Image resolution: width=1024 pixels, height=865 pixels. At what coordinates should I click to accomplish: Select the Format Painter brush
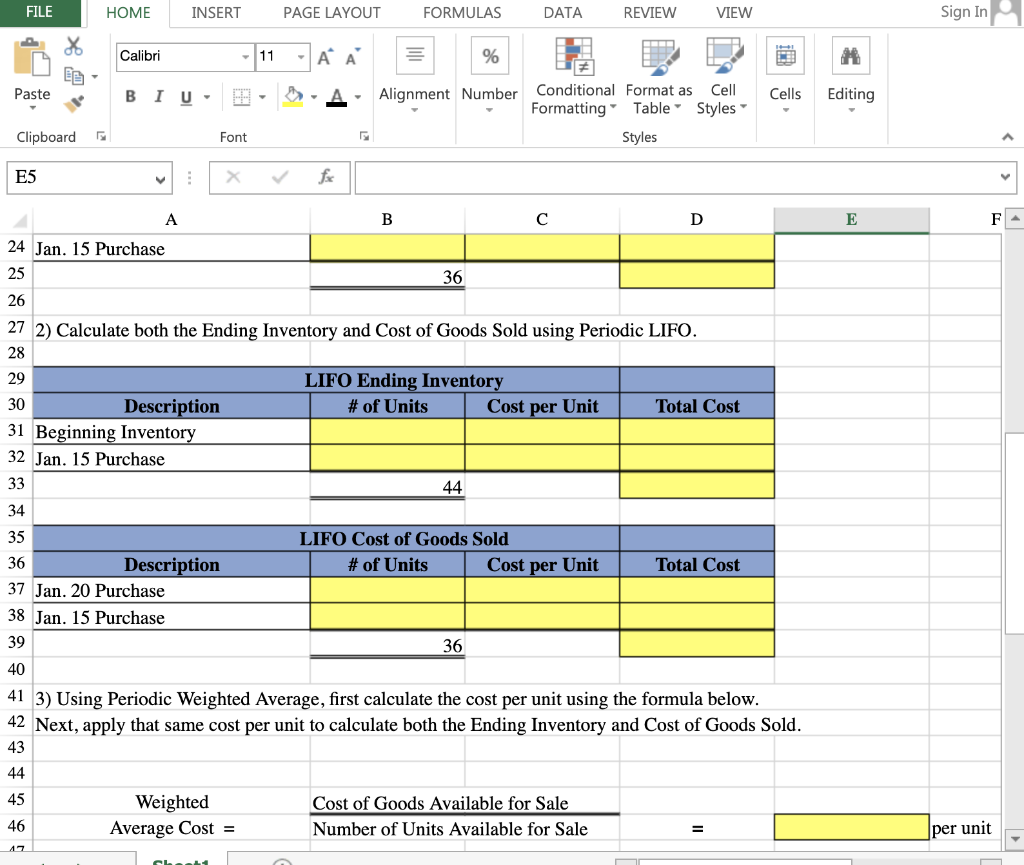[74, 103]
